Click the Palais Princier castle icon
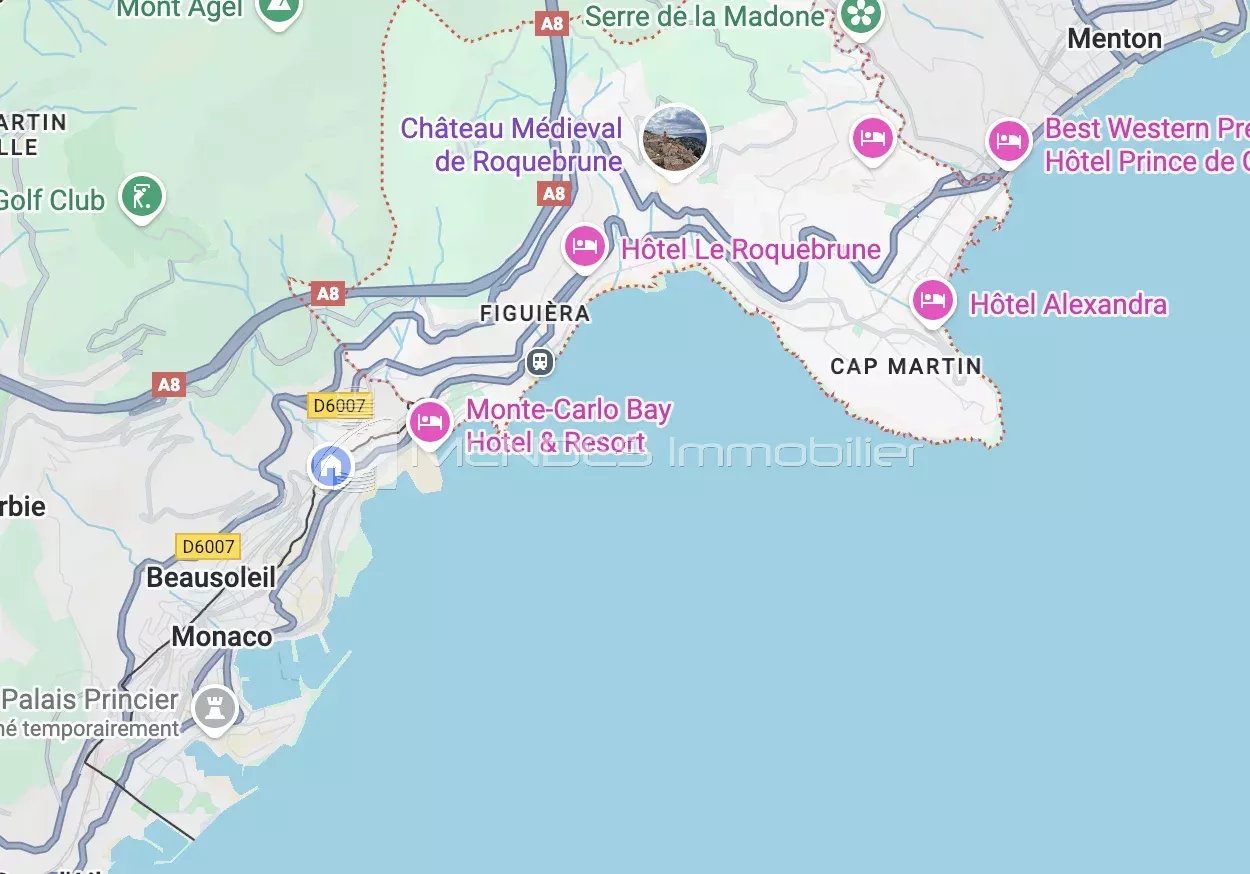This screenshot has height=874, width=1250. 215,710
